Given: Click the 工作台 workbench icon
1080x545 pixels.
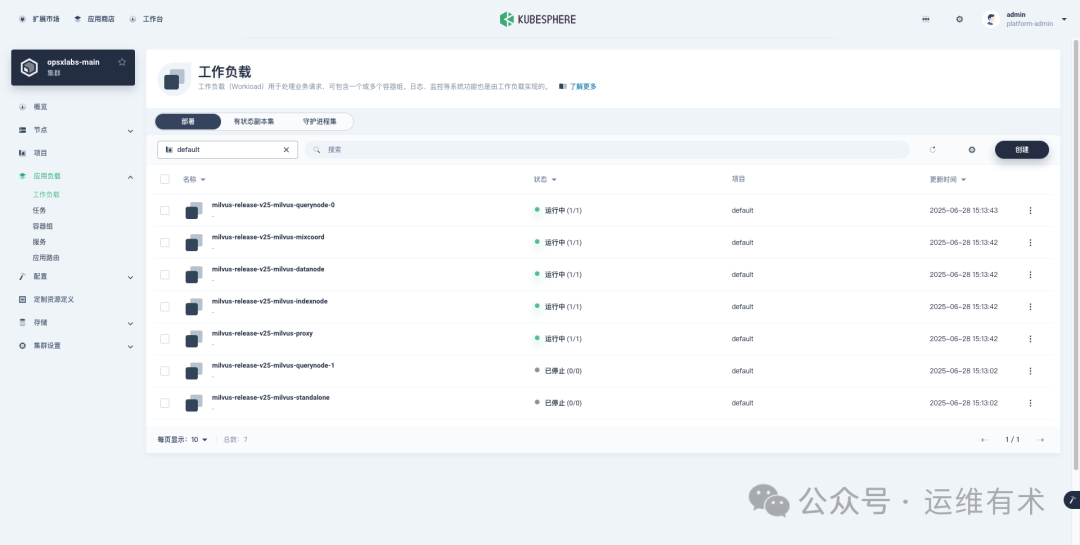Looking at the screenshot, I should 133,19.
